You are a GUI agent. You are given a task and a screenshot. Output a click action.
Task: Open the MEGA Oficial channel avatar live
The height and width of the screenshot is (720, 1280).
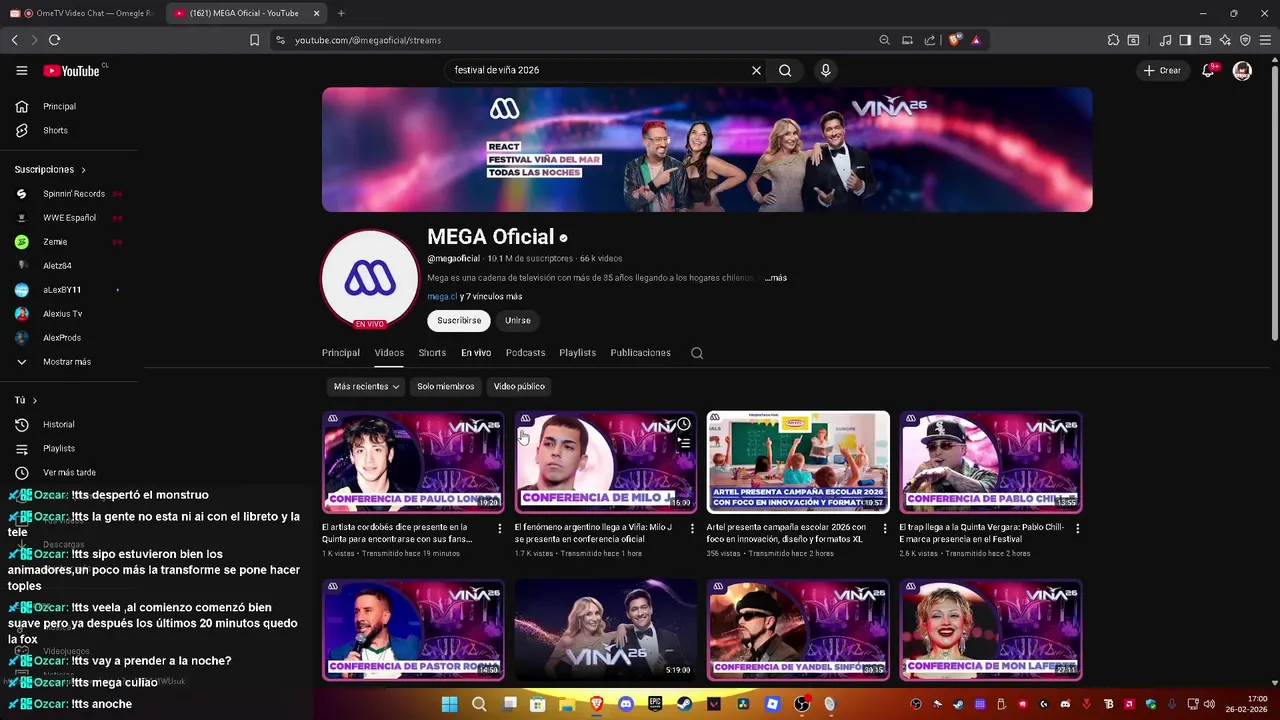pyautogui.click(x=370, y=280)
